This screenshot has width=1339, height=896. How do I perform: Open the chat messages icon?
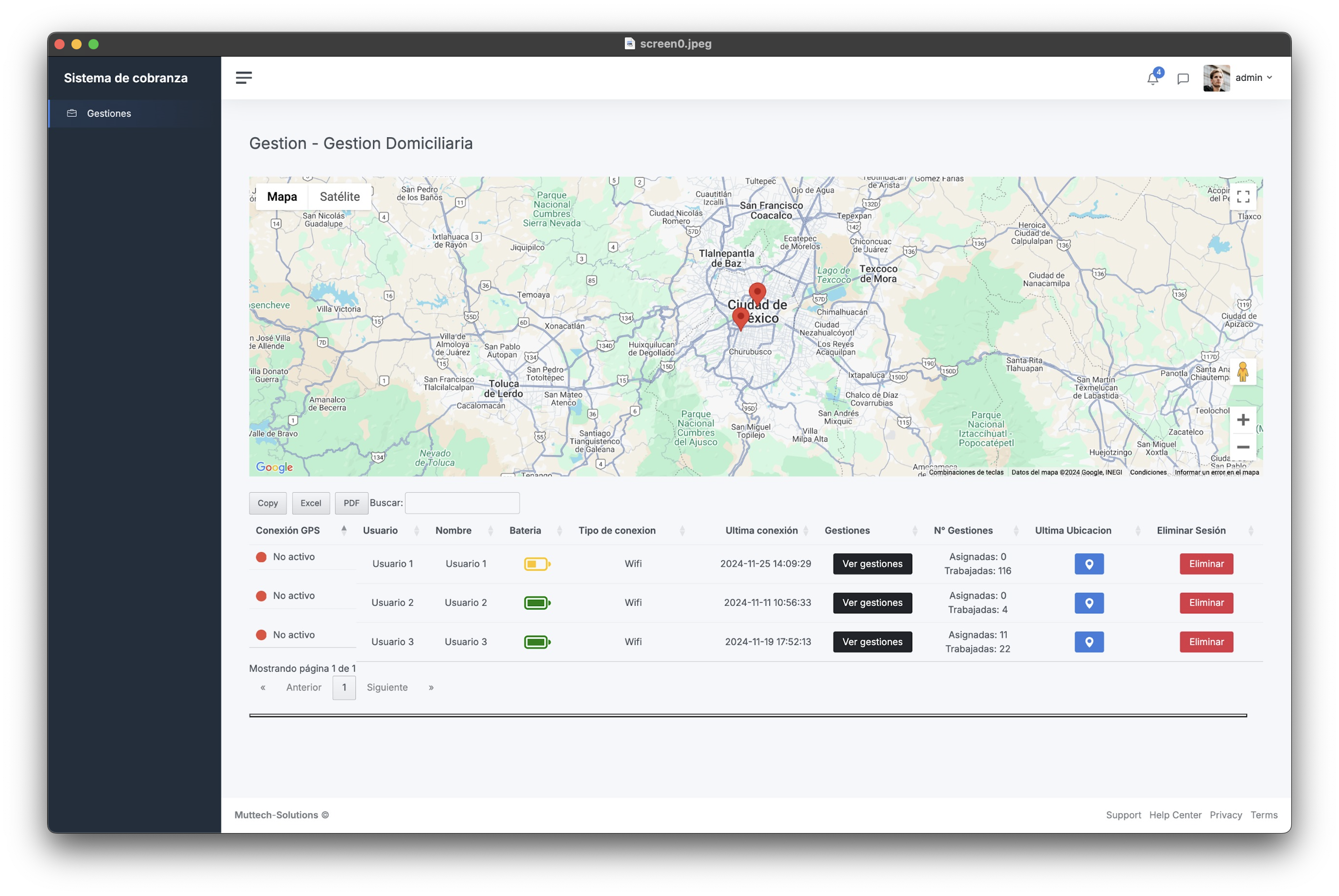tap(1183, 79)
